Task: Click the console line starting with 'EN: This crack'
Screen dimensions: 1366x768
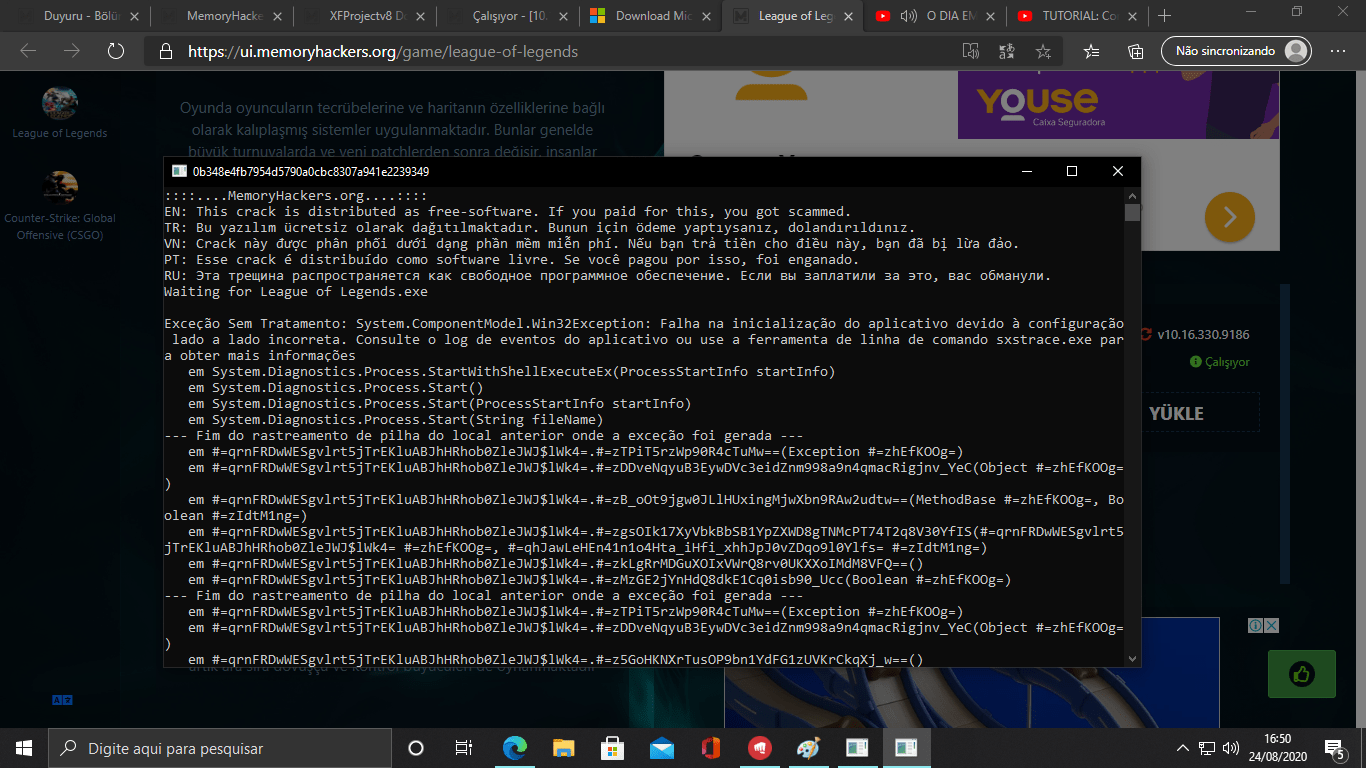Action: point(507,212)
